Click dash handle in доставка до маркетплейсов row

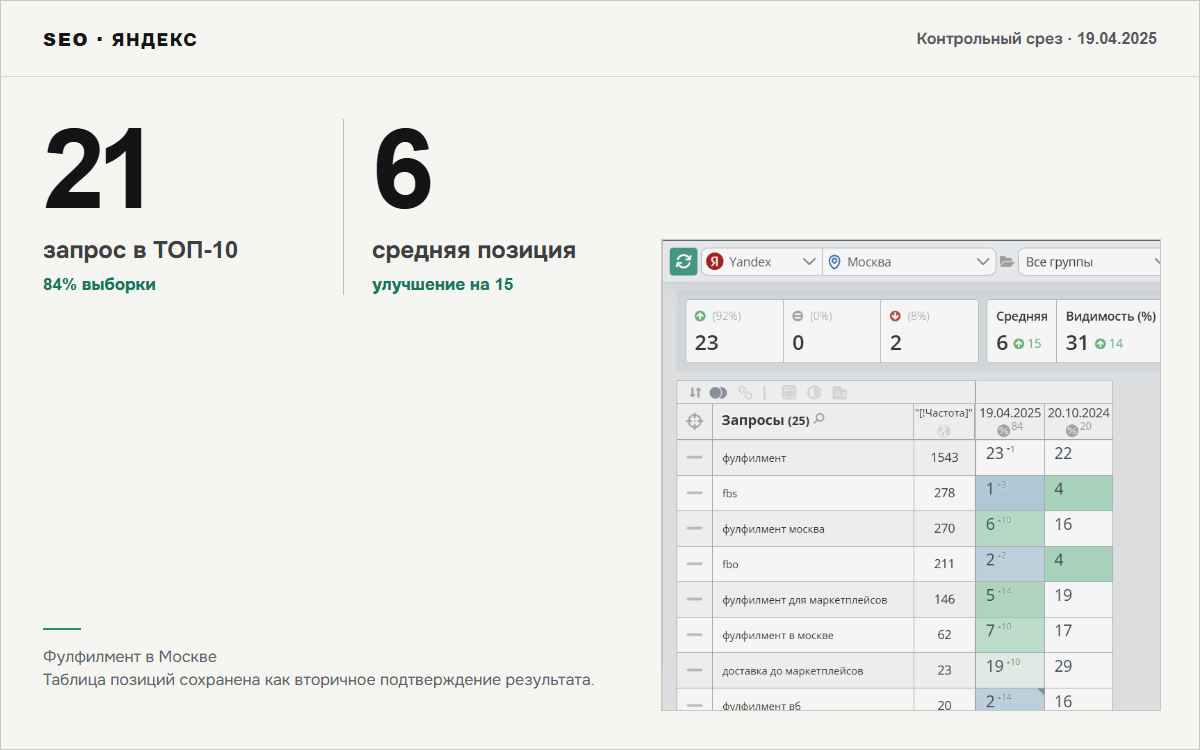[695, 671]
